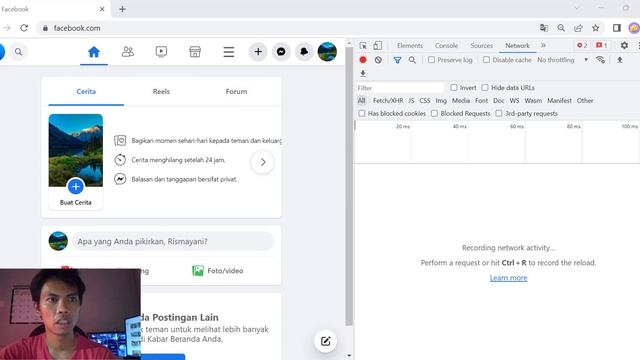The image size is (640, 360).
Task: Open the Chrome side panel icon
Action: tap(617, 28)
